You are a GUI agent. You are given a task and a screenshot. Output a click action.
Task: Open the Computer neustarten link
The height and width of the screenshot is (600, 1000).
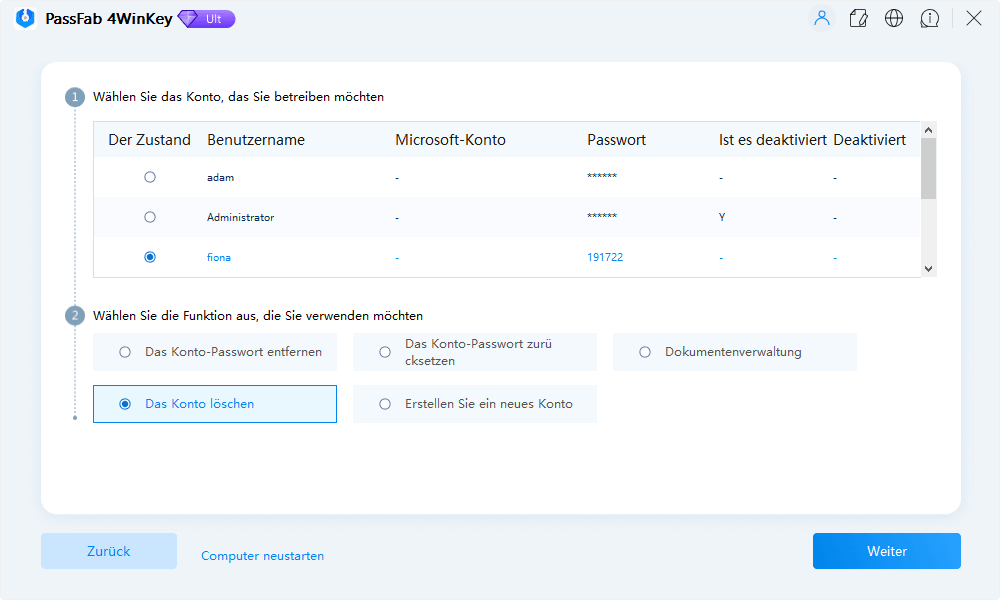262,555
